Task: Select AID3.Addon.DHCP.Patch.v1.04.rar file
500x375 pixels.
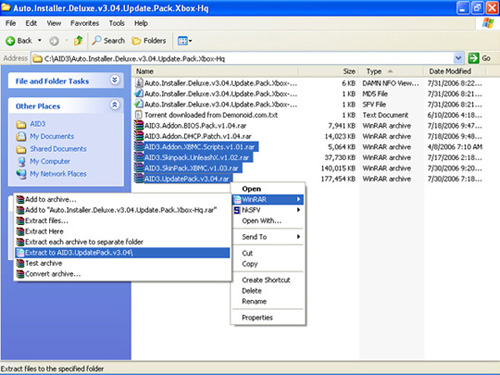Action: point(198,136)
